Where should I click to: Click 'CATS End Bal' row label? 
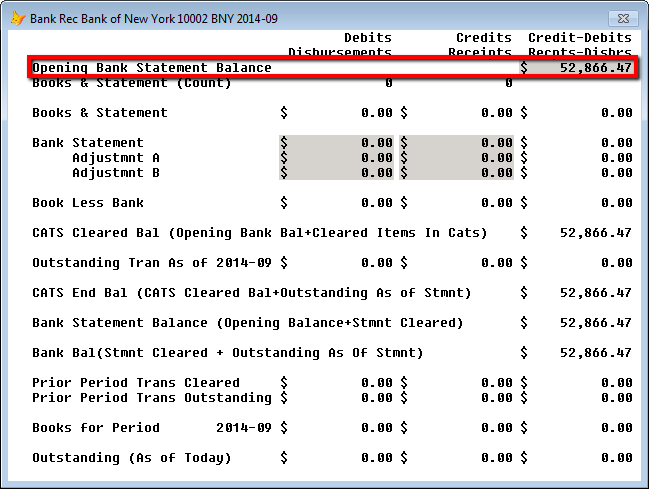pos(252,293)
